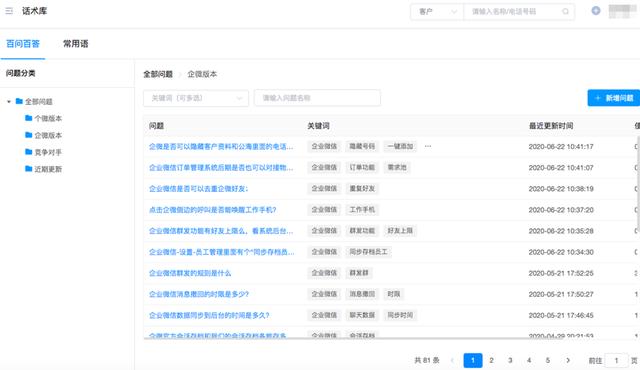Click in the 前往 page number input
The width and height of the screenshot is (640, 370).
616,360
